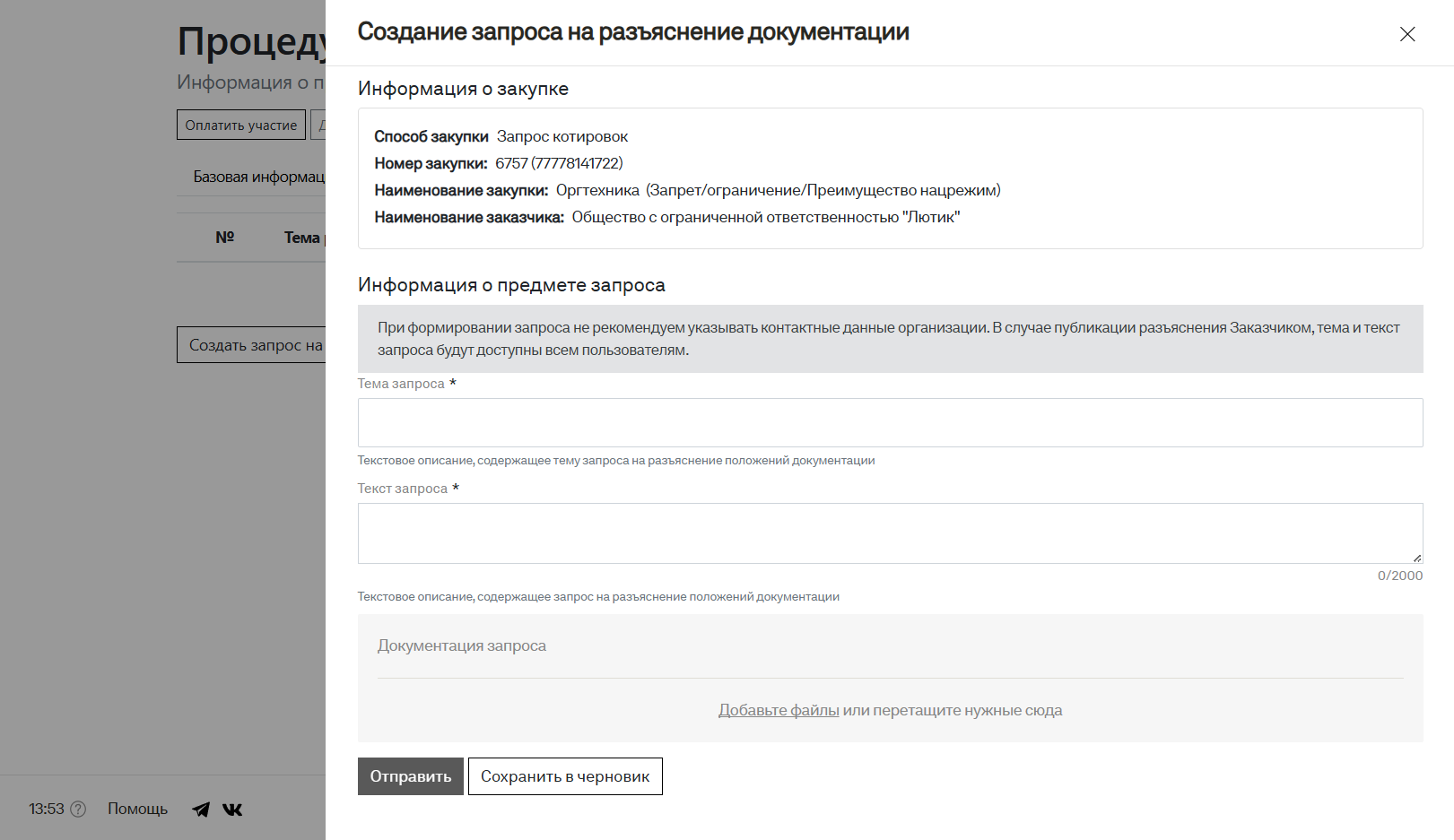The image size is (1454, 840).
Task: Click the № column header
Action: click(x=224, y=238)
